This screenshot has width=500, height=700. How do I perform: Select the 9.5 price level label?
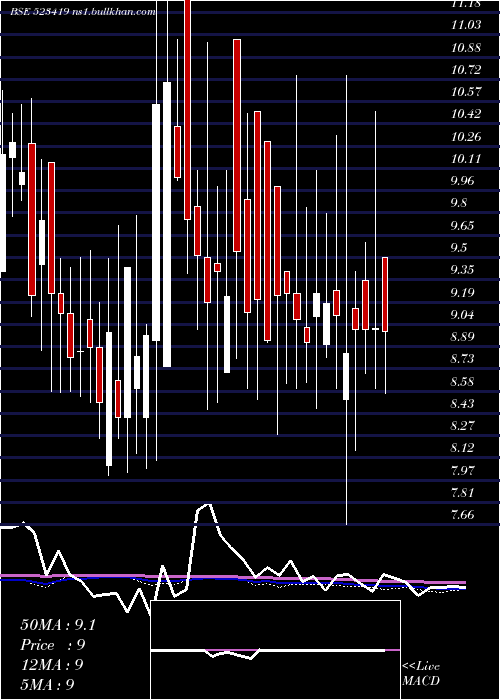pyautogui.click(x=460, y=248)
